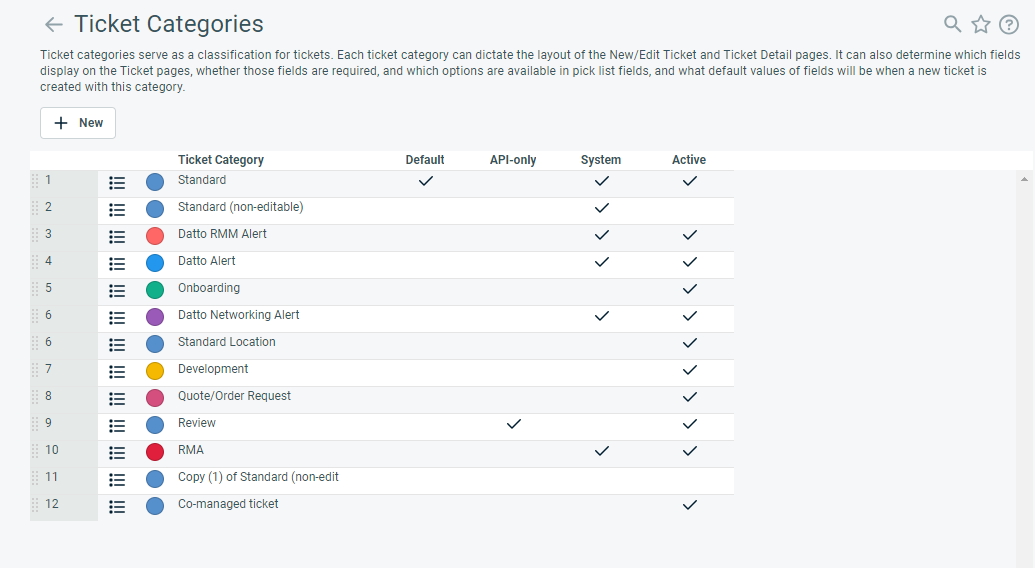Open the Datto Networking Alert category
The image size is (1035, 568).
point(238,315)
